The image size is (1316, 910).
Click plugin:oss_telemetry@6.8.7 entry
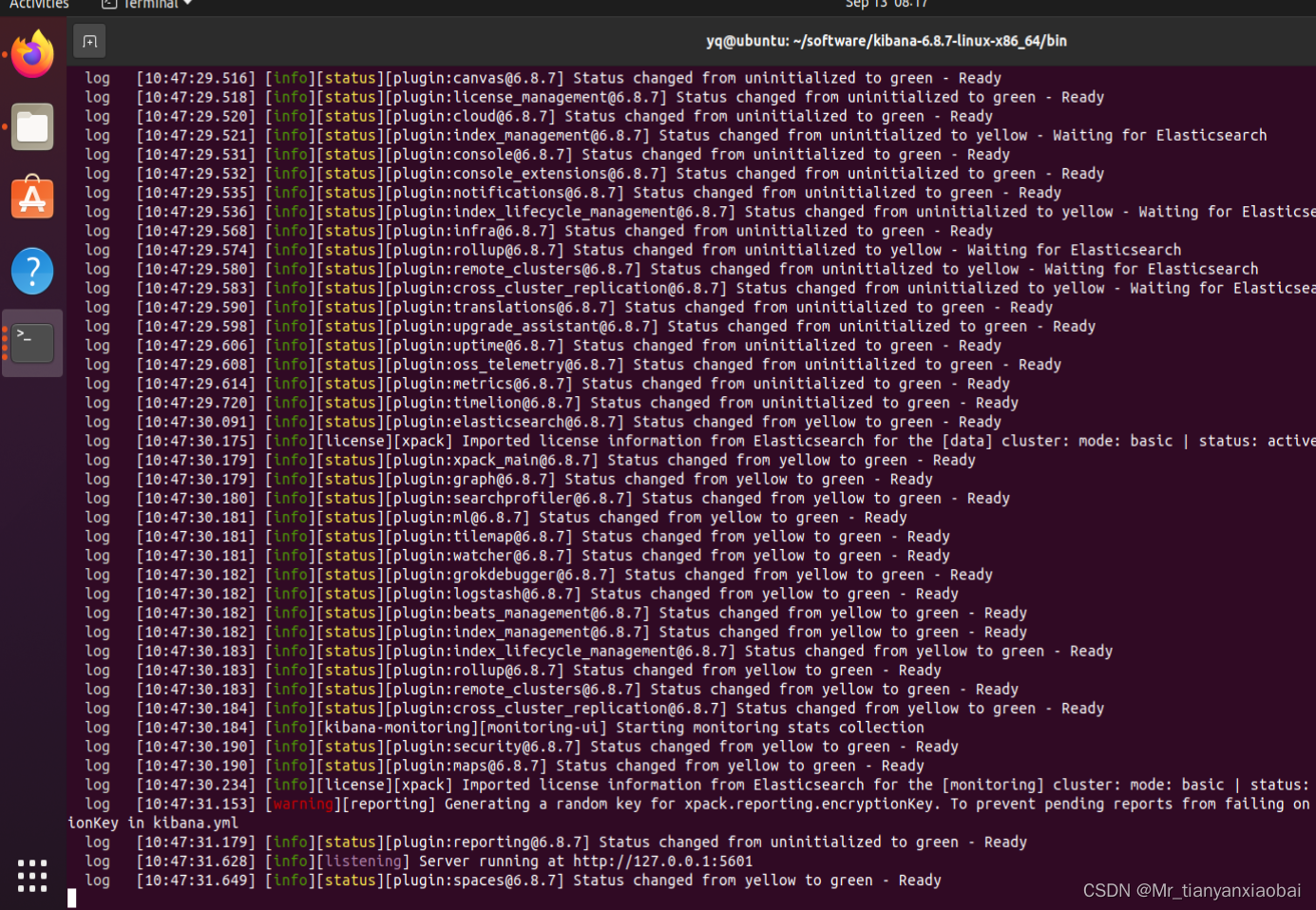click(508, 365)
